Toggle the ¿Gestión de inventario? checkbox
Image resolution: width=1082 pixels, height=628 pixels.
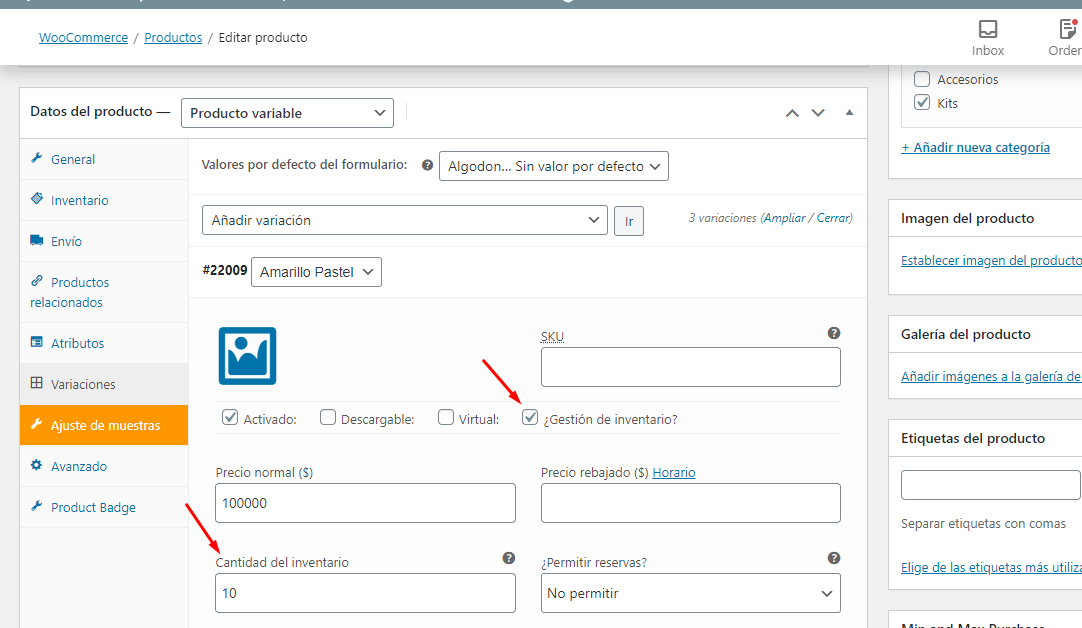pyautogui.click(x=530, y=418)
